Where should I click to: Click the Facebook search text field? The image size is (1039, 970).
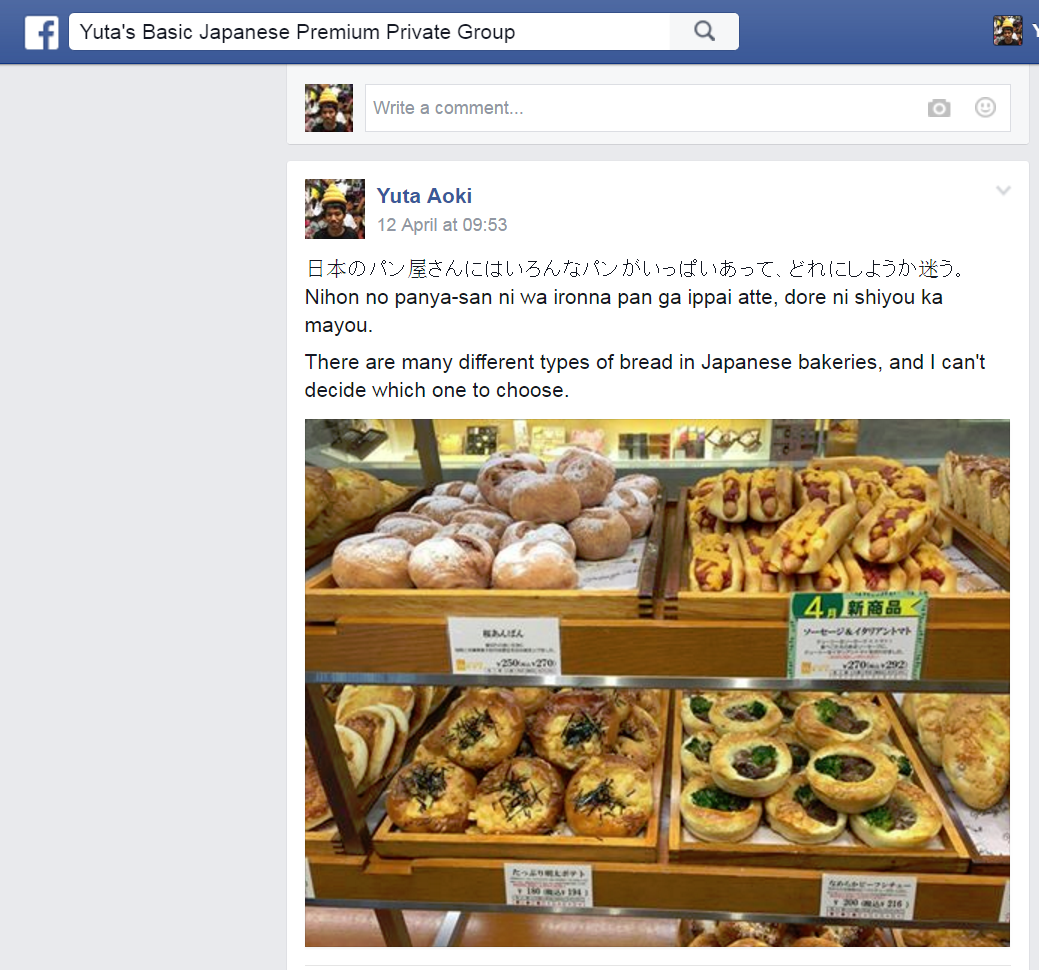coord(370,32)
